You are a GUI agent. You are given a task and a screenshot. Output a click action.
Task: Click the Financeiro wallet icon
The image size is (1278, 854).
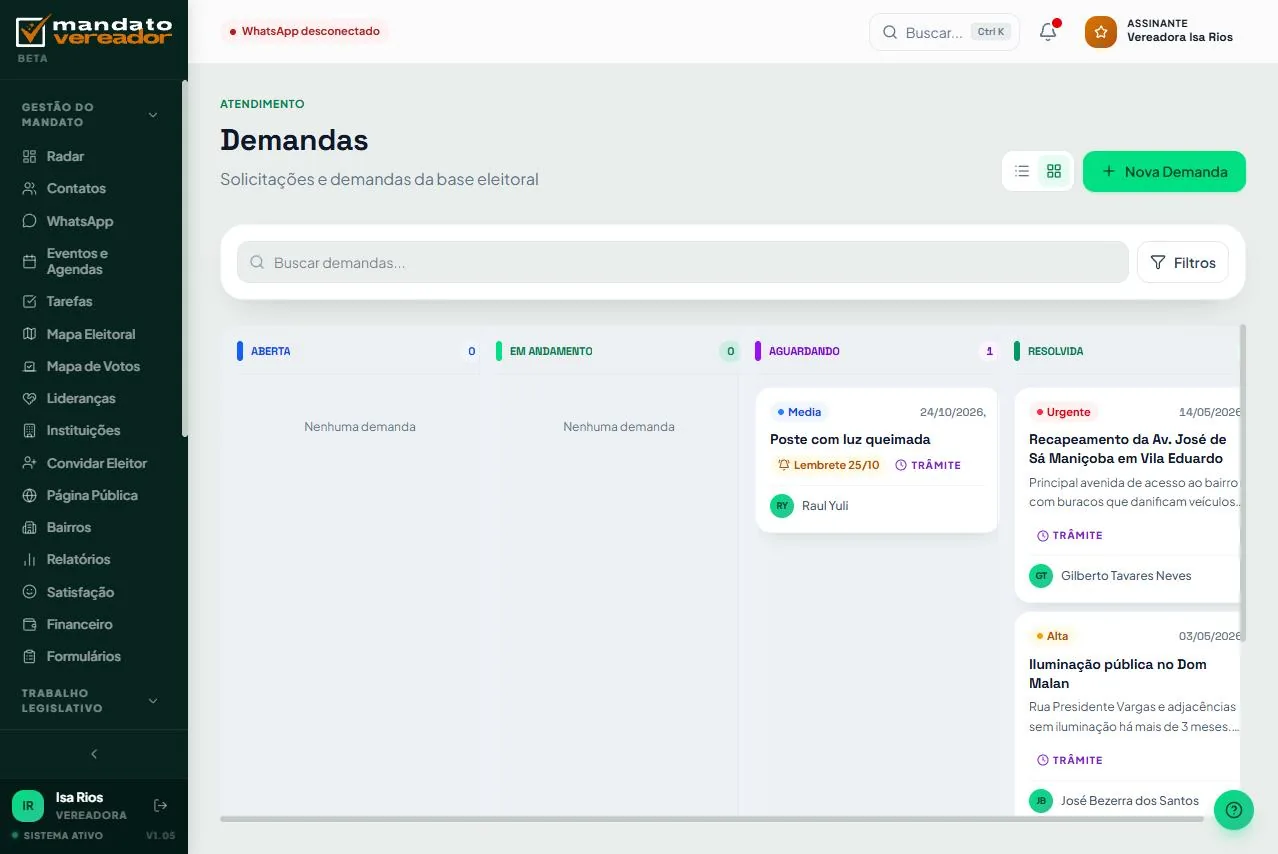[x=29, y=624]
